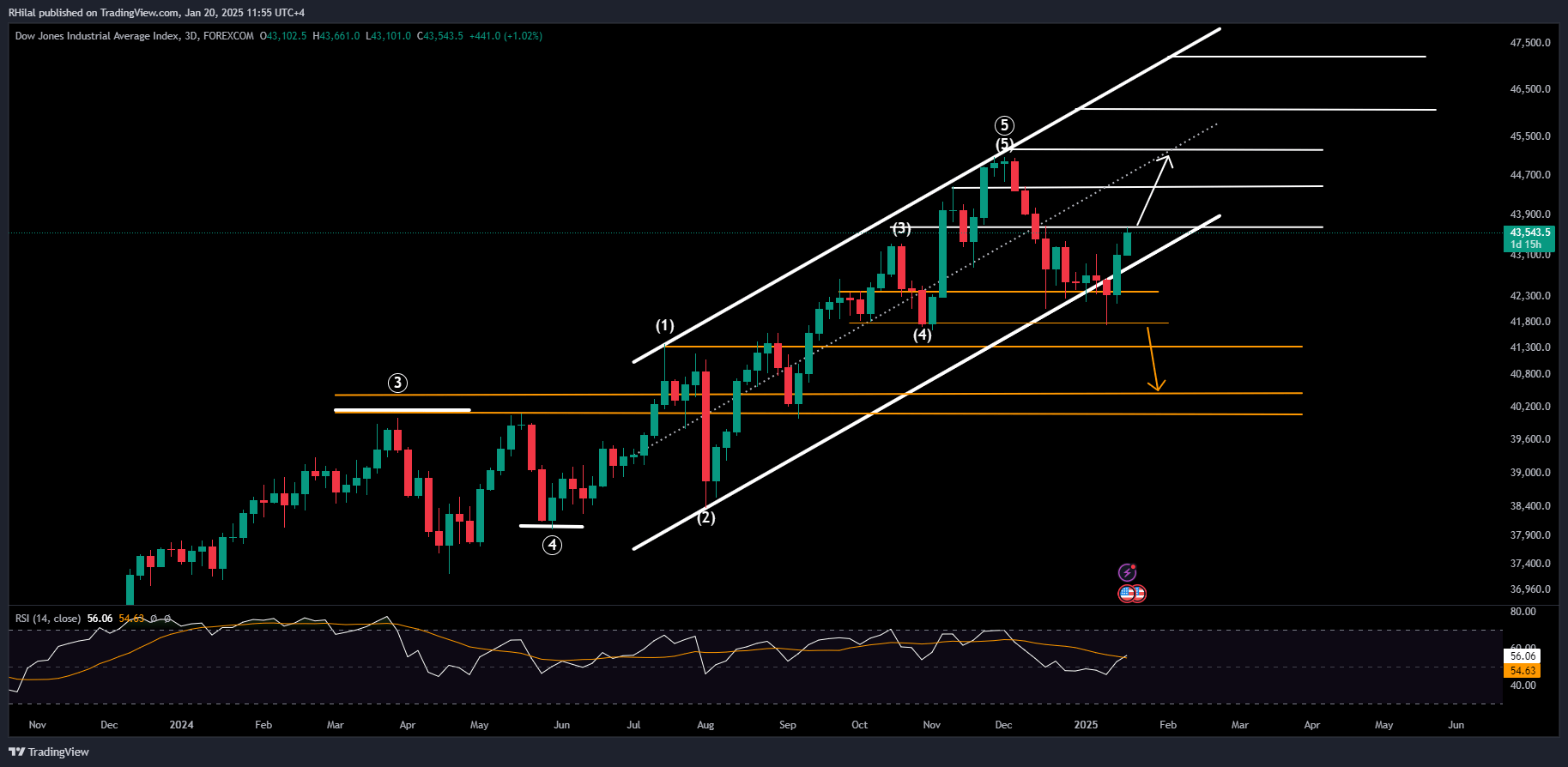Click the change value +441.0 (+1.02%)

pos(506,36)
